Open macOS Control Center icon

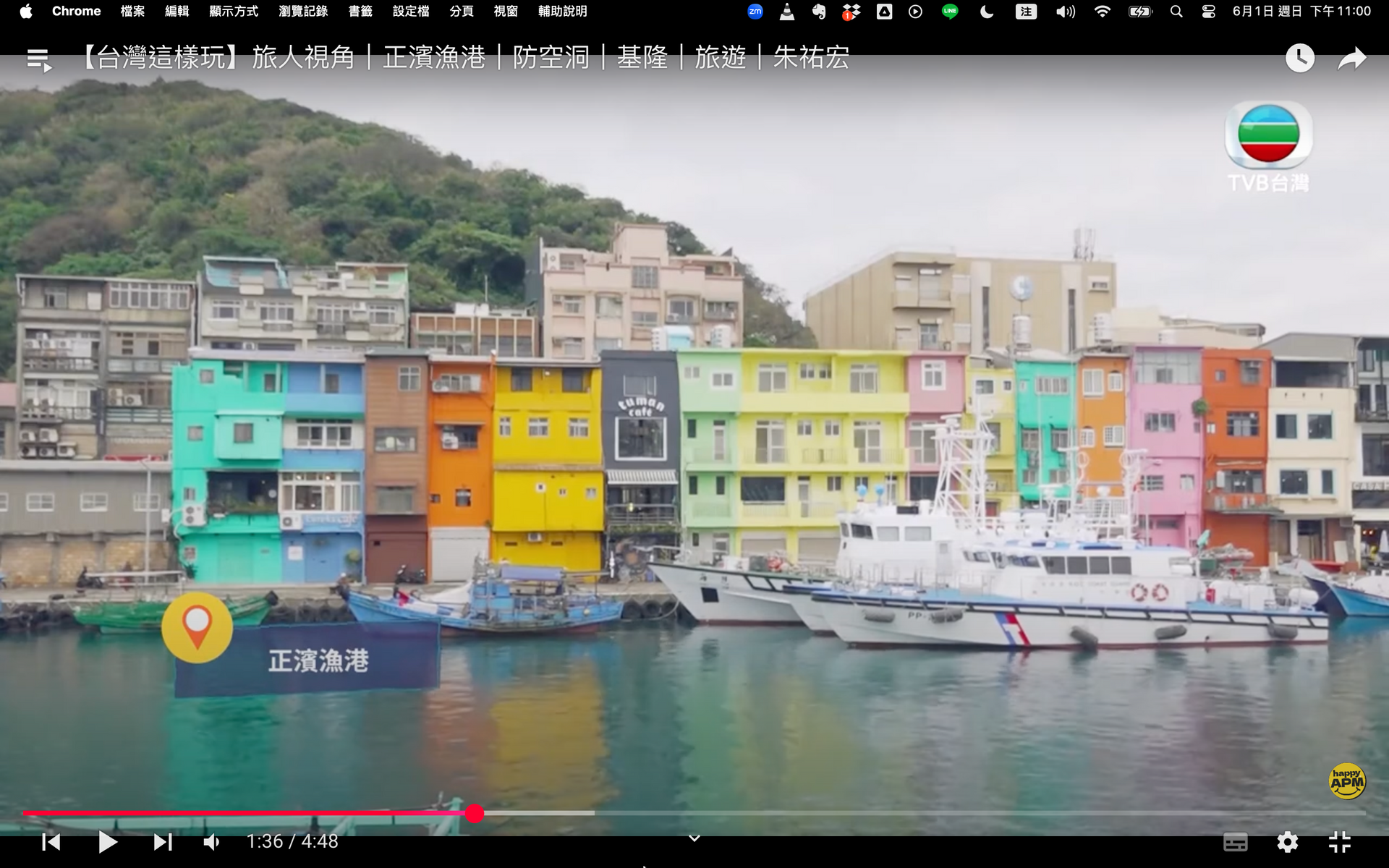1208,12
